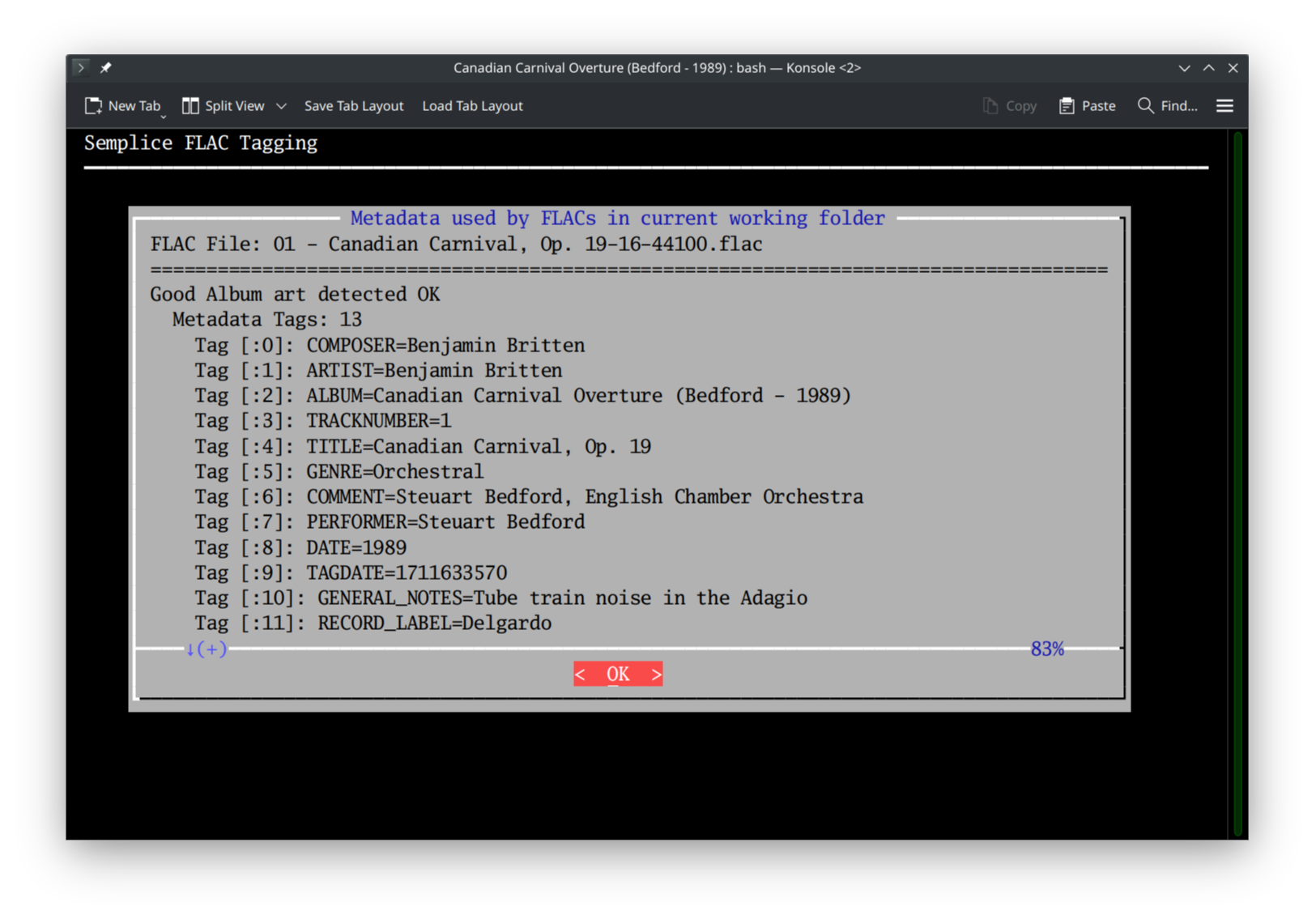The image size is (1316, 919).
Task: Open Find with the magnifier icon
Action: 1145,105
